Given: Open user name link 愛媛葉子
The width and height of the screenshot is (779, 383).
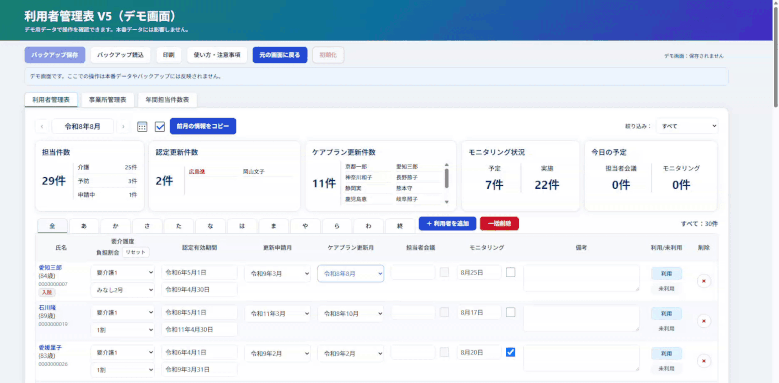Looking at the screenshot, I should coord(50,347).
